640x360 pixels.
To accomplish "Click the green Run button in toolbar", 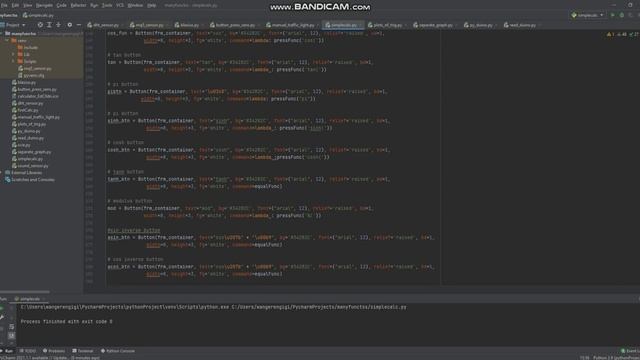I will [612, 15].
